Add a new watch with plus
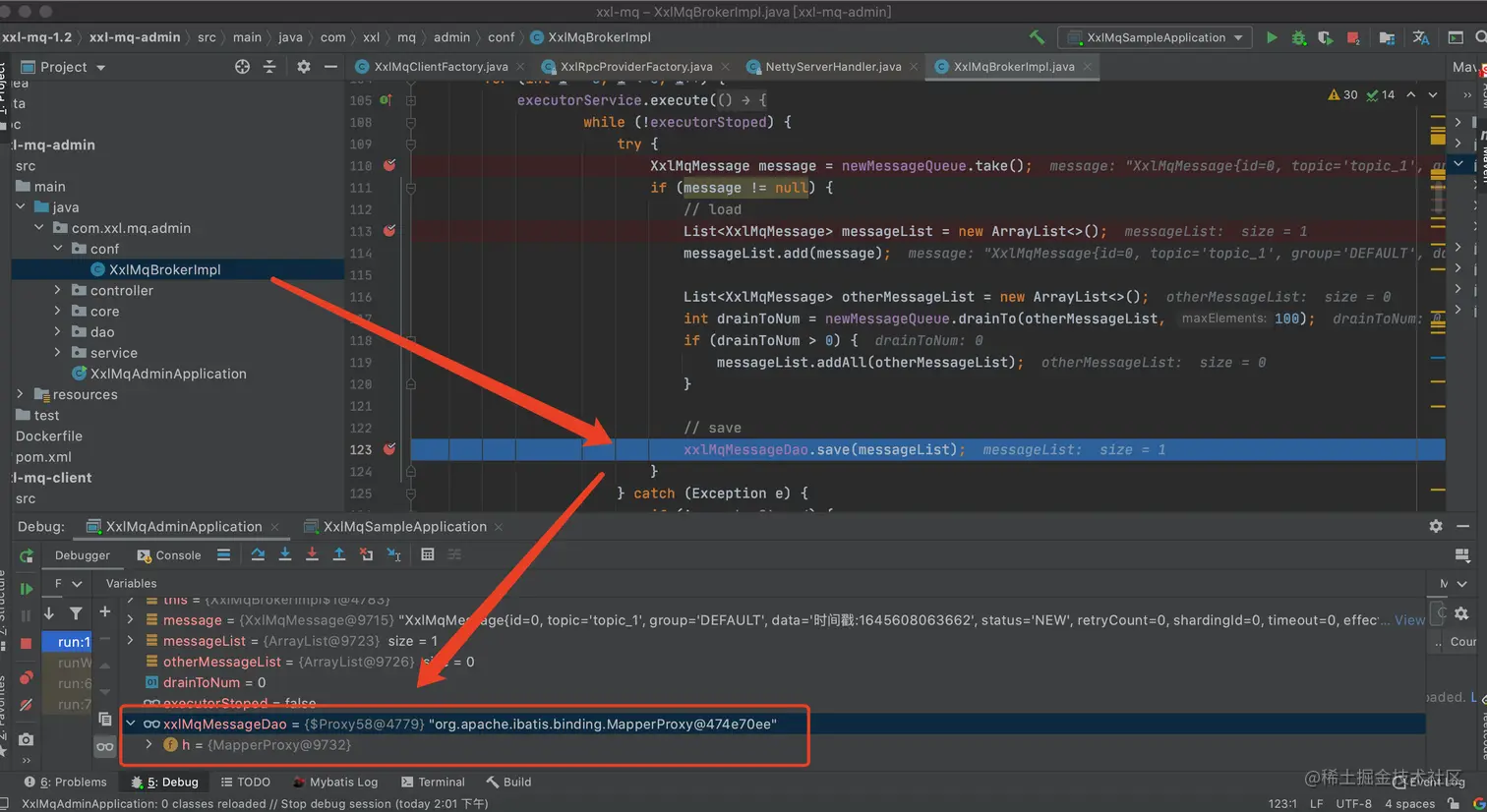The height and width of the screenshot is (812, 1487). [x=104, y=611]
